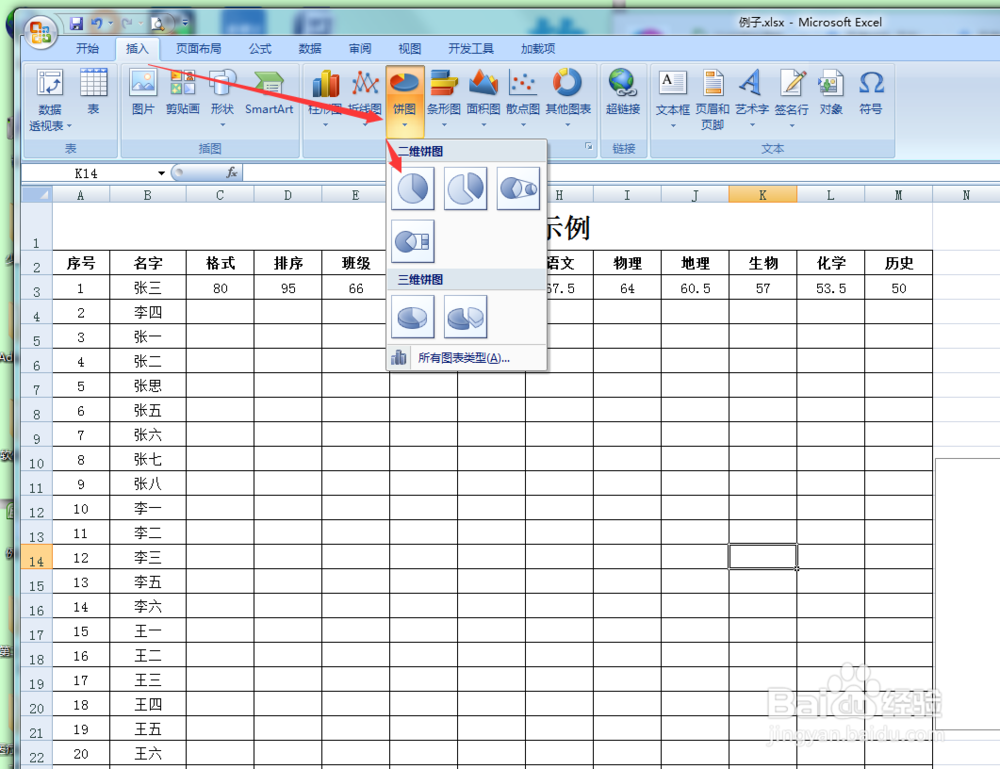Open the Charts group dialog launcher arrow
This screenshot has height=769, width=1000.
pyautogui.click(x=590, y=147)
